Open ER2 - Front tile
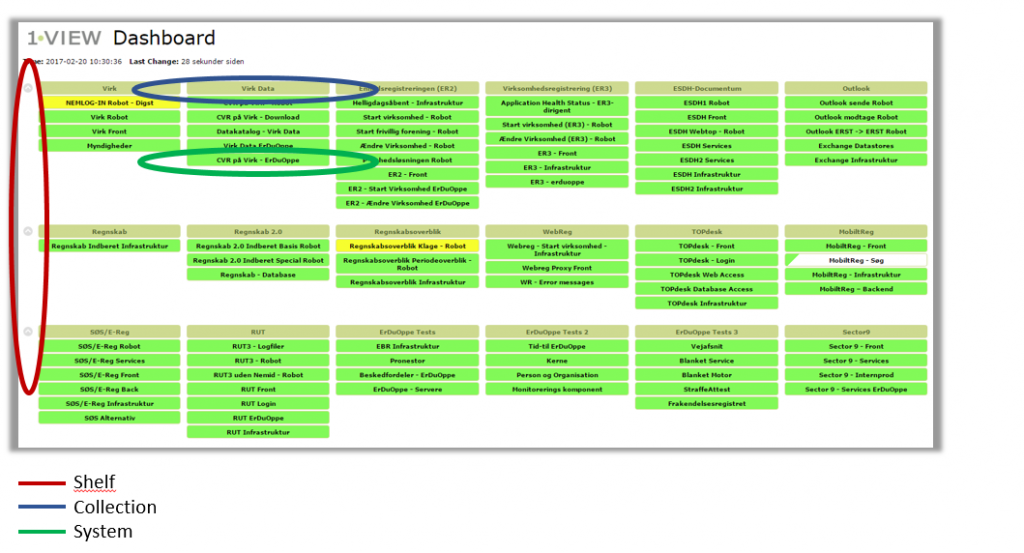Screen dimensions: 1024x553 [x=408, y=174]
